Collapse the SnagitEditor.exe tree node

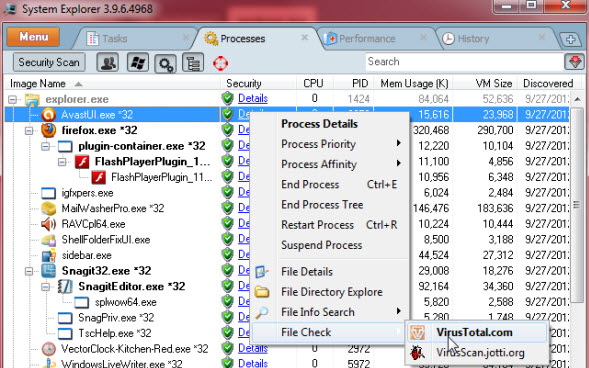(x=45, y=287)
